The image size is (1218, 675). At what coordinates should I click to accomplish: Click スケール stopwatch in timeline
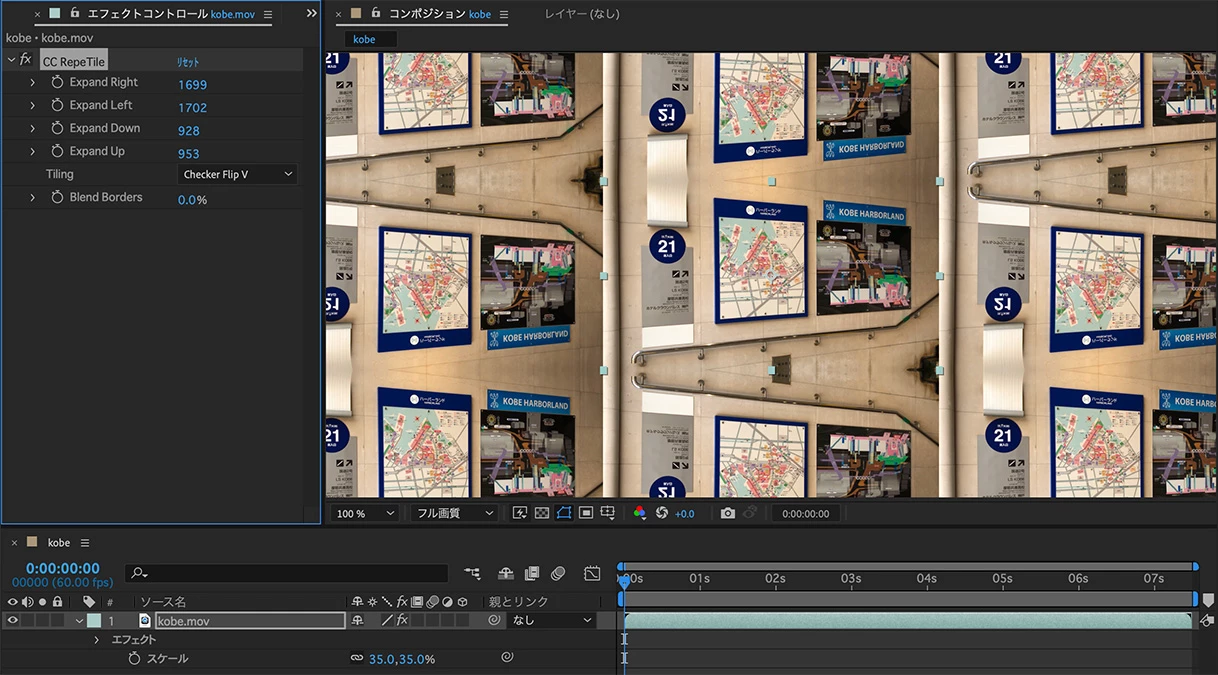[134, 659]
